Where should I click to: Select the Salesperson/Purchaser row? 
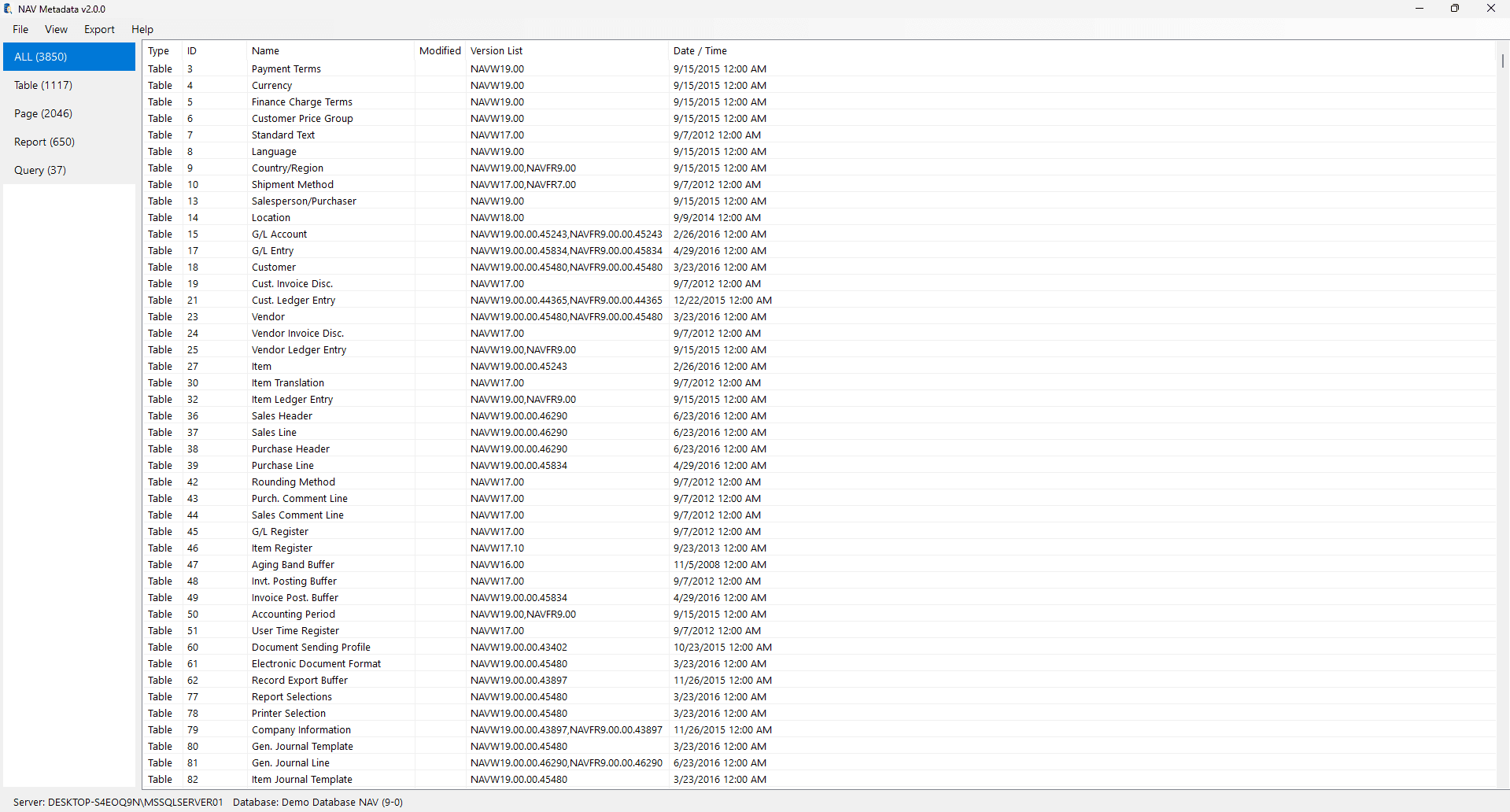coord(819,201)
